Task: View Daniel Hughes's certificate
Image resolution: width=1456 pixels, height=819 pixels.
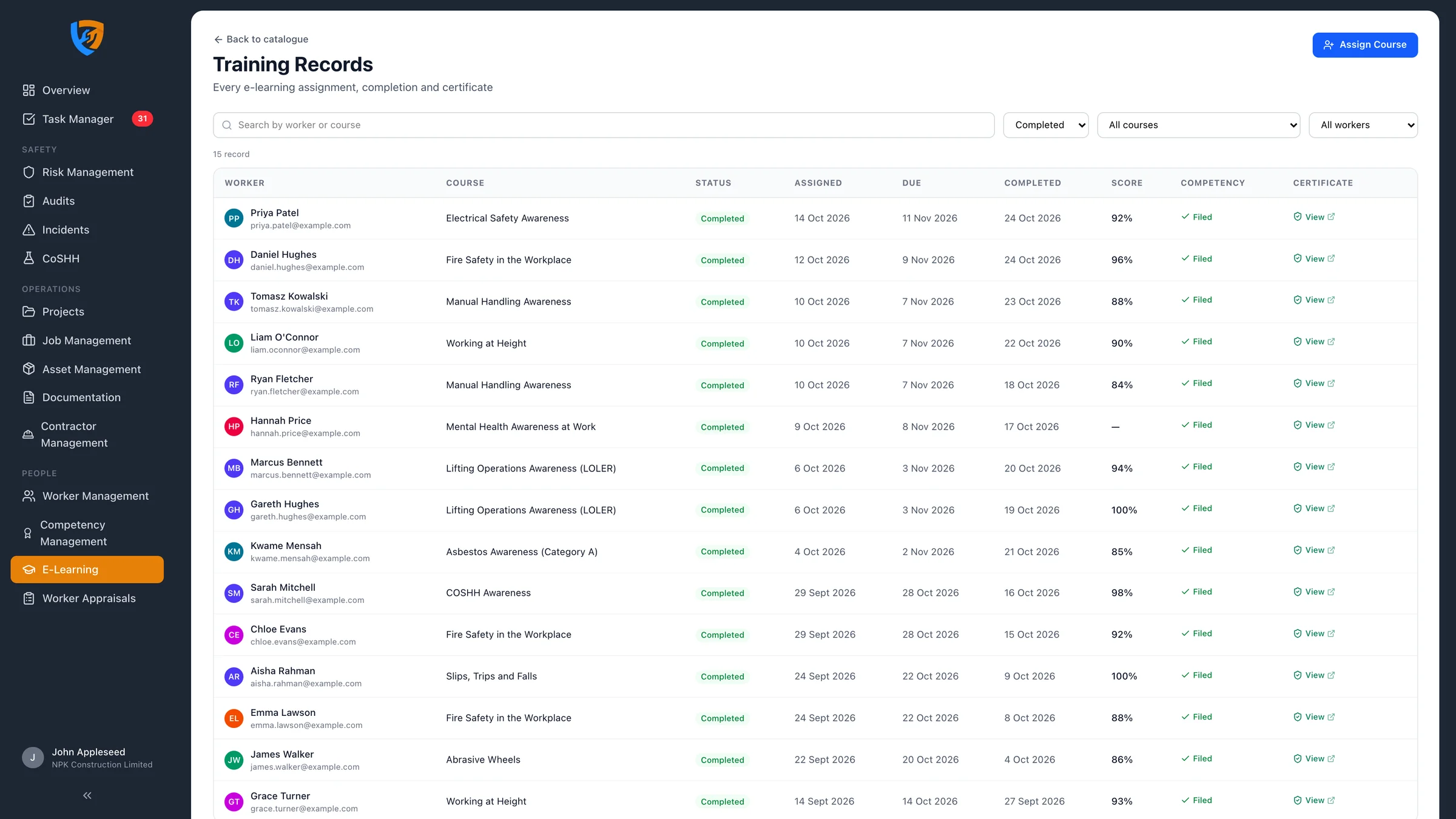Action: pyautogui.click(x=1314, y=258)
